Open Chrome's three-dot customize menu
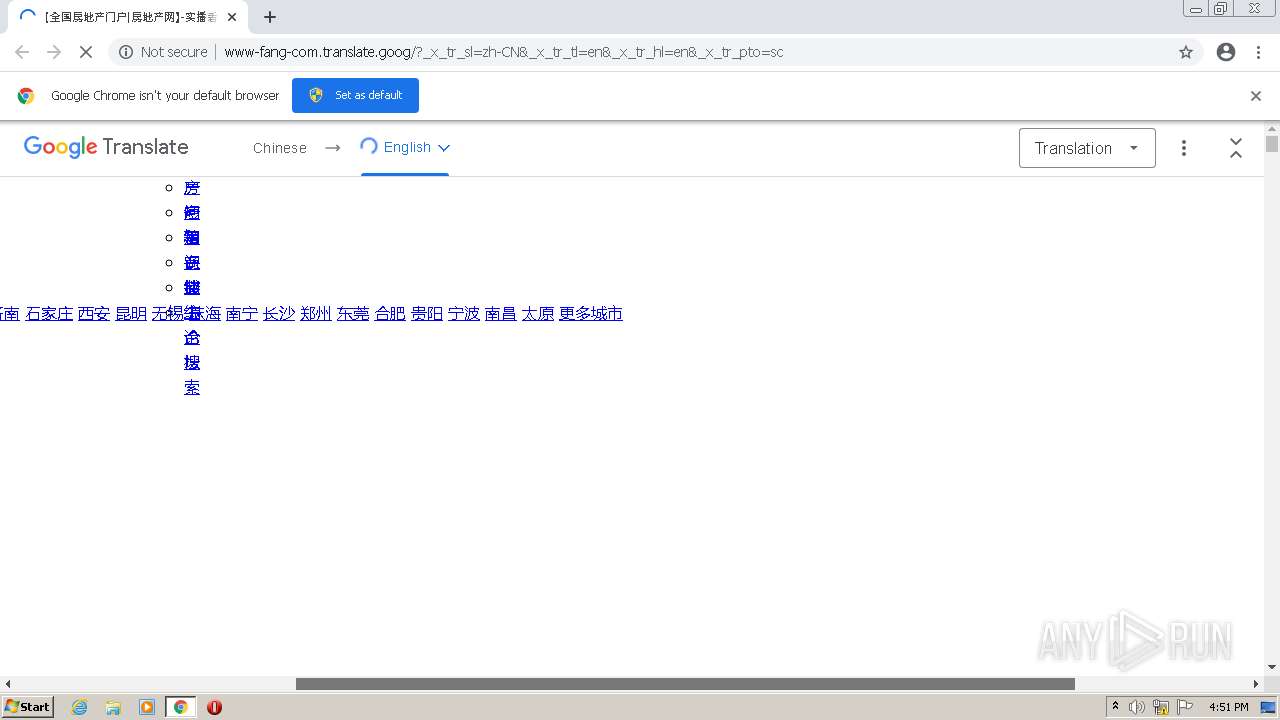Image resolution: width=1280 pixels, height=720 pixels. (x=1258, y=52)
